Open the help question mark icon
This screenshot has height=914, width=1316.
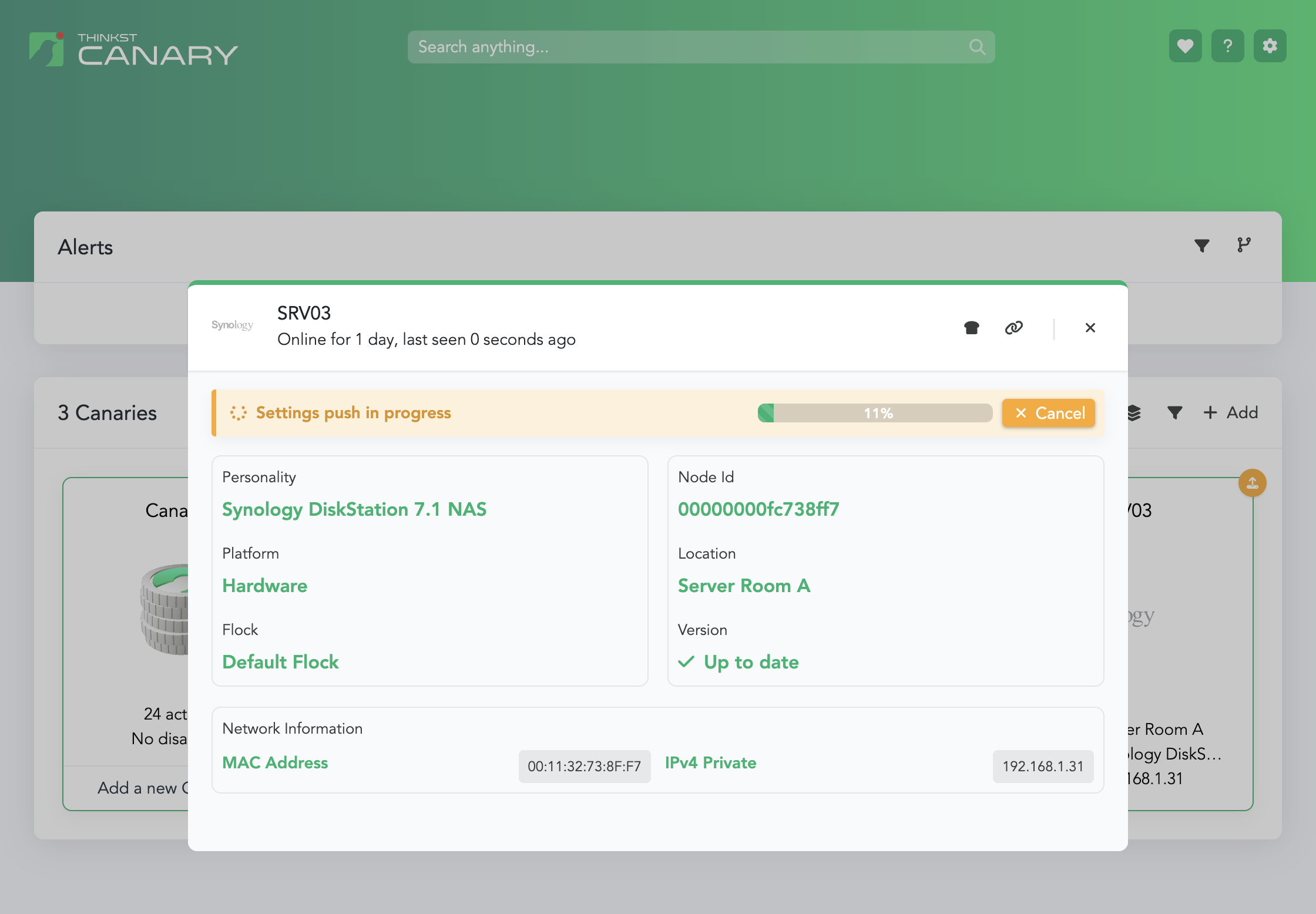coord(1227,46)
